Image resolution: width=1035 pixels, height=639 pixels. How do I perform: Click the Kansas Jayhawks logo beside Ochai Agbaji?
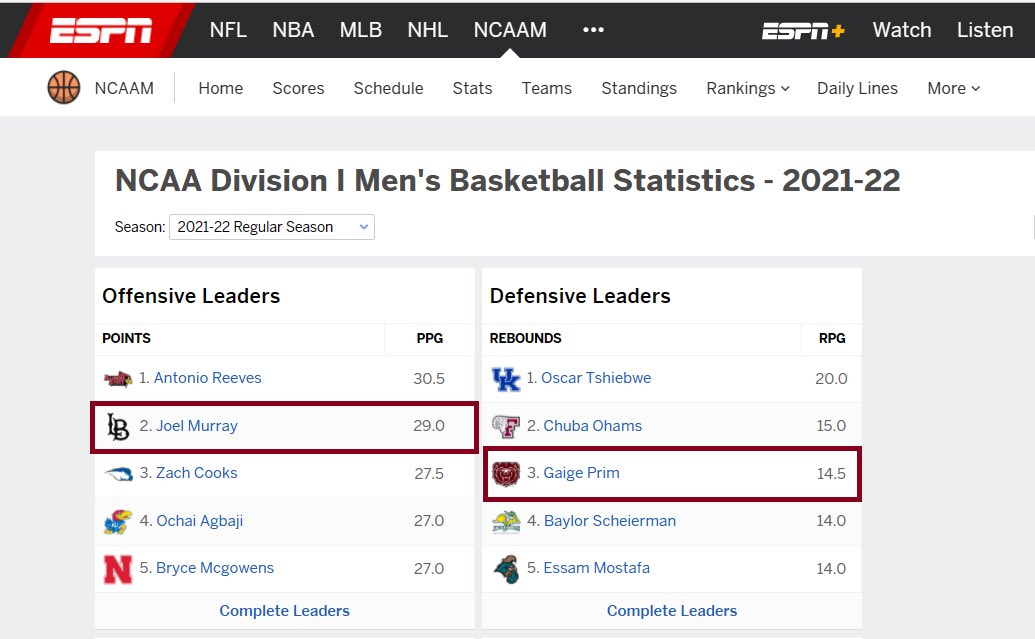click(x=118, y=521)
